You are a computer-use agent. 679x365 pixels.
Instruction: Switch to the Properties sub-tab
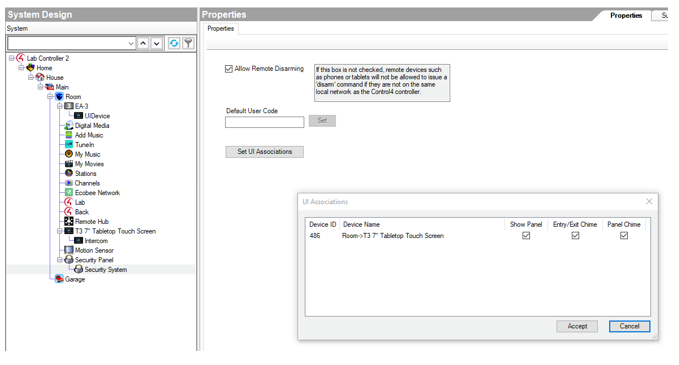(221, 29)
